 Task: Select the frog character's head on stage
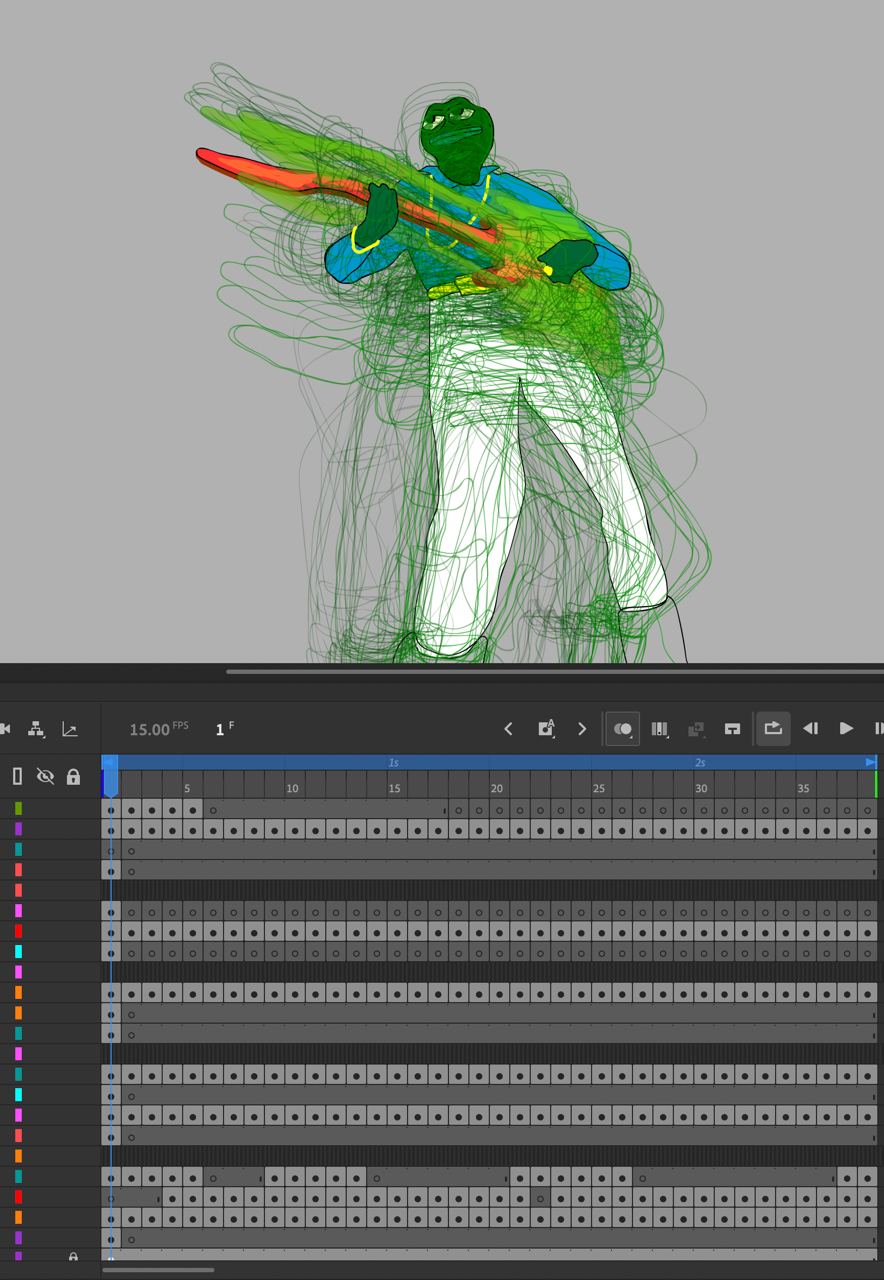[459, 140]
